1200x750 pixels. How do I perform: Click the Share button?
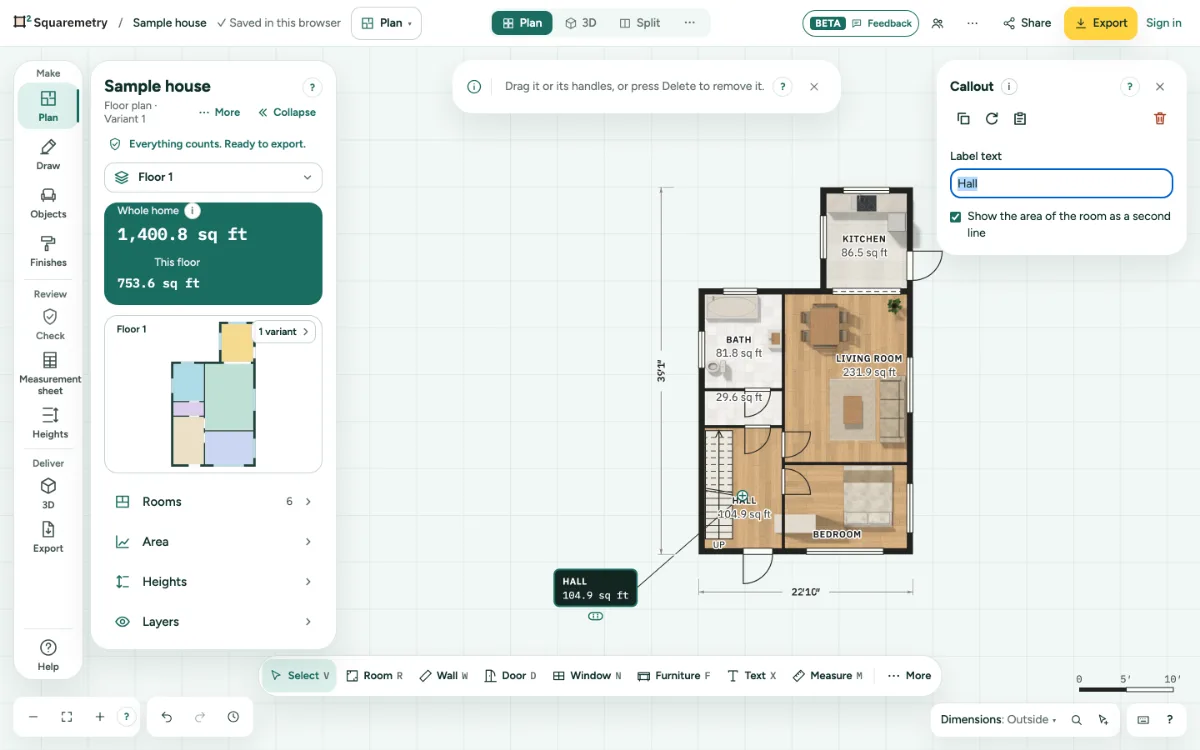click(x=1025, y=23)
